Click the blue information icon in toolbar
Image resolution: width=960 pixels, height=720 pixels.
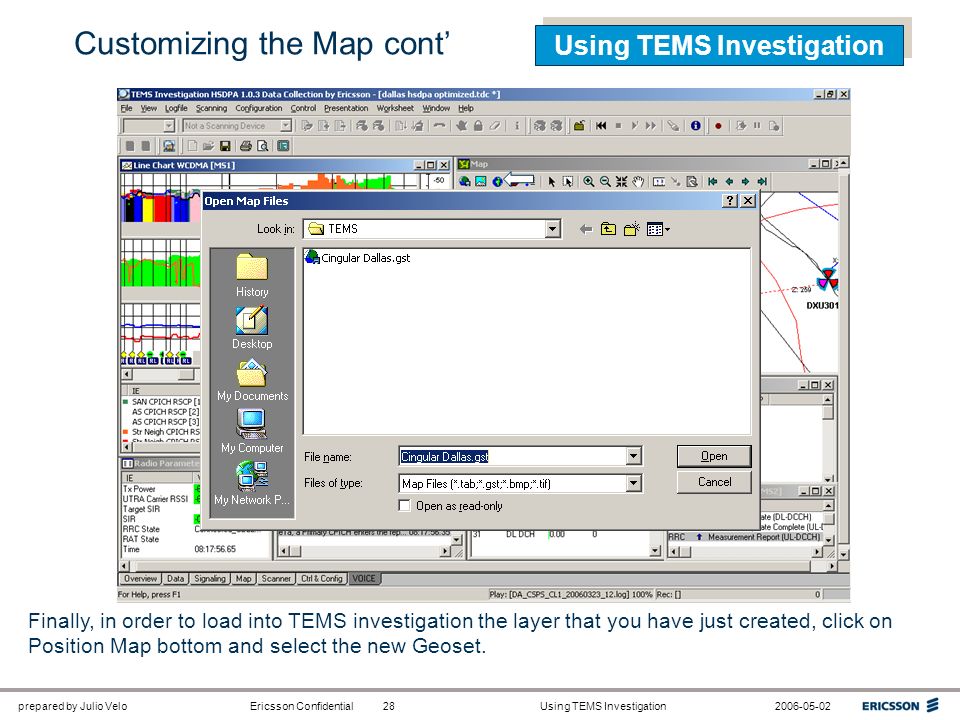click(696, 126)
